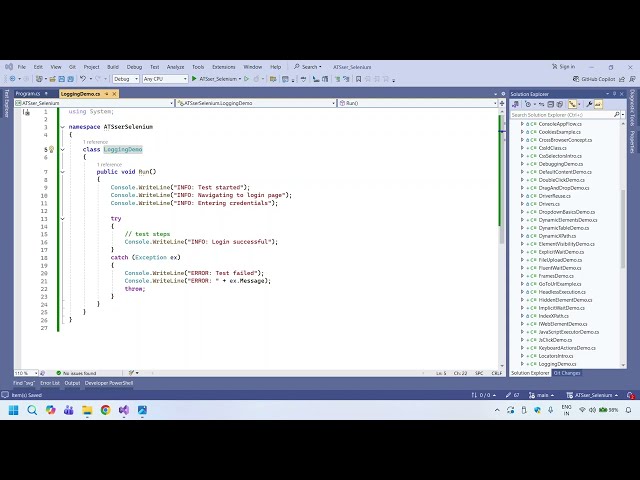Open the 110 % zoom level dropdown

click(26, 373)
